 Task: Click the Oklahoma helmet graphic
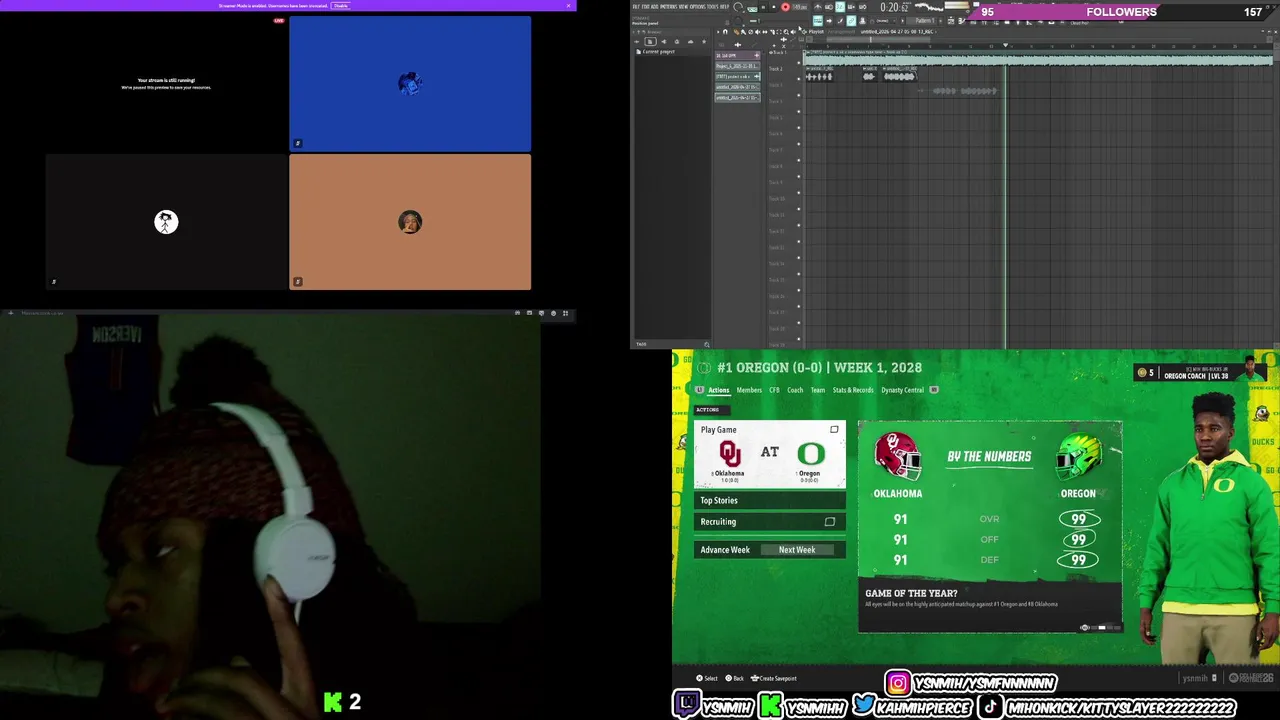pyautogui.click(x=897, y=456)
